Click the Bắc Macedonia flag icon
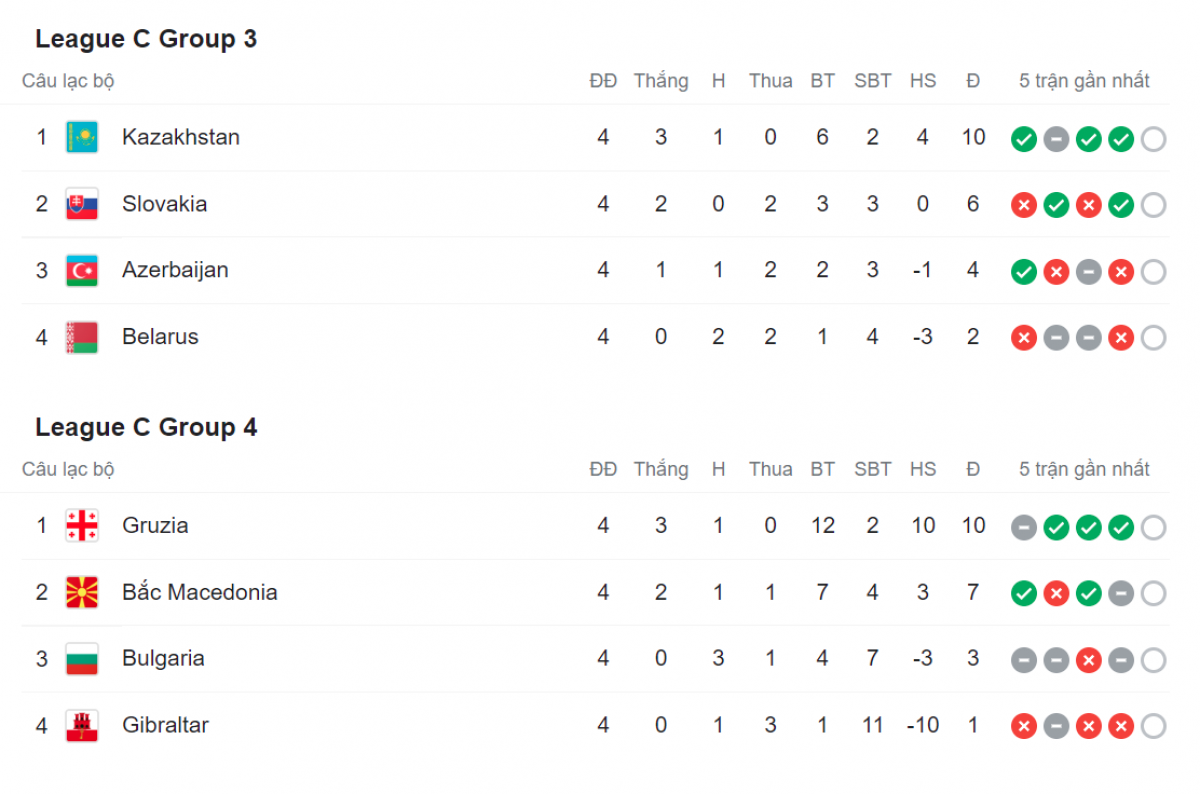This screenshot has width=1200, height=794. click(82, 592)
